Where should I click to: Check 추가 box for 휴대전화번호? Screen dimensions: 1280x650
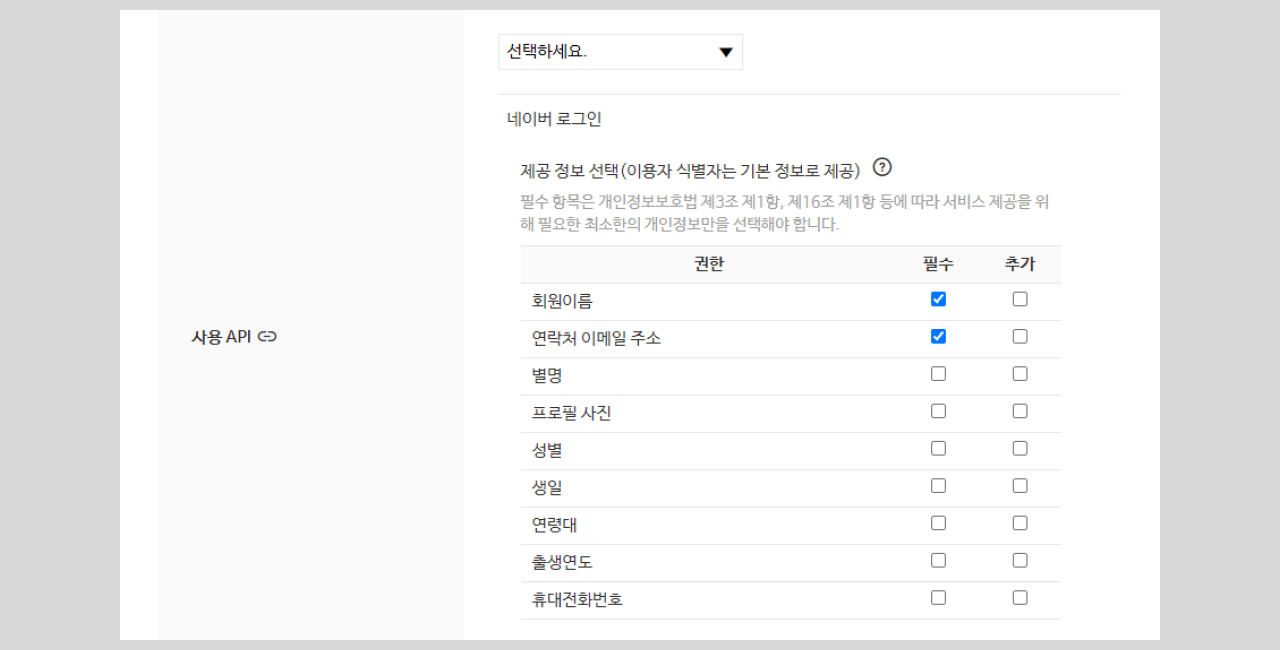1020,598
